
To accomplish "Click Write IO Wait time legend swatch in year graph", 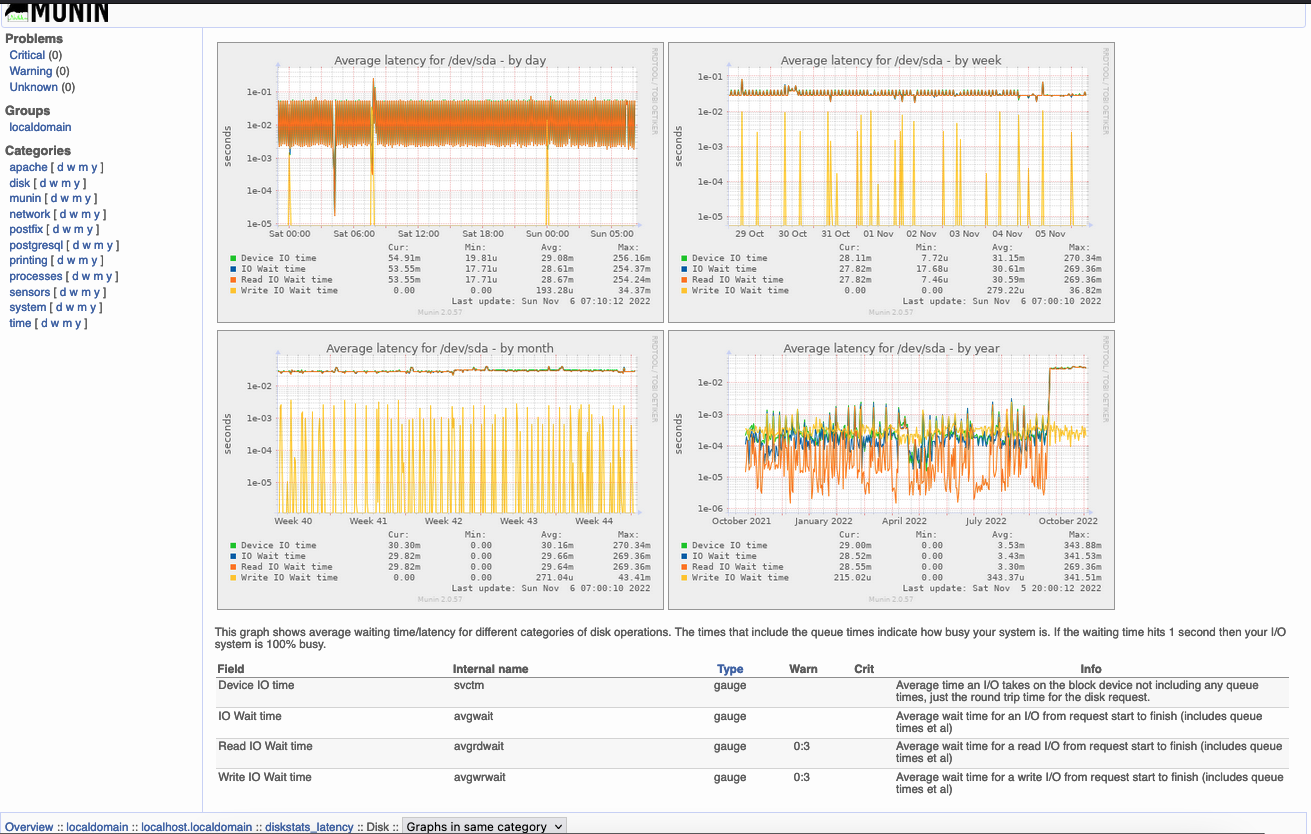I will coord(684,577).
